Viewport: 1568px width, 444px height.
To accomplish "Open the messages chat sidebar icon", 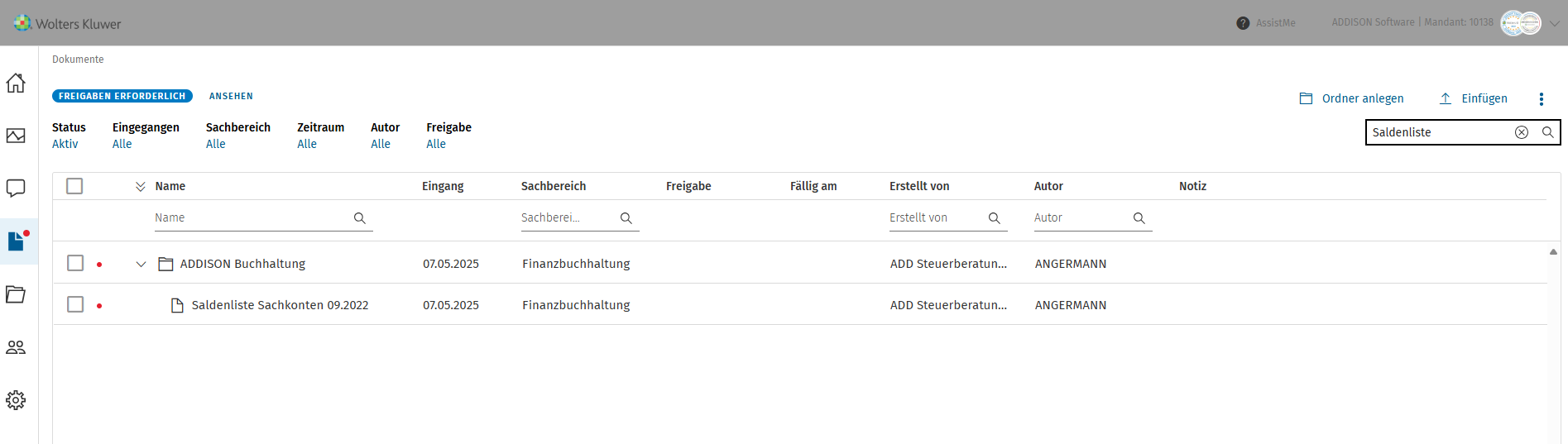I will pyautogui.click(x=16, y=189).
